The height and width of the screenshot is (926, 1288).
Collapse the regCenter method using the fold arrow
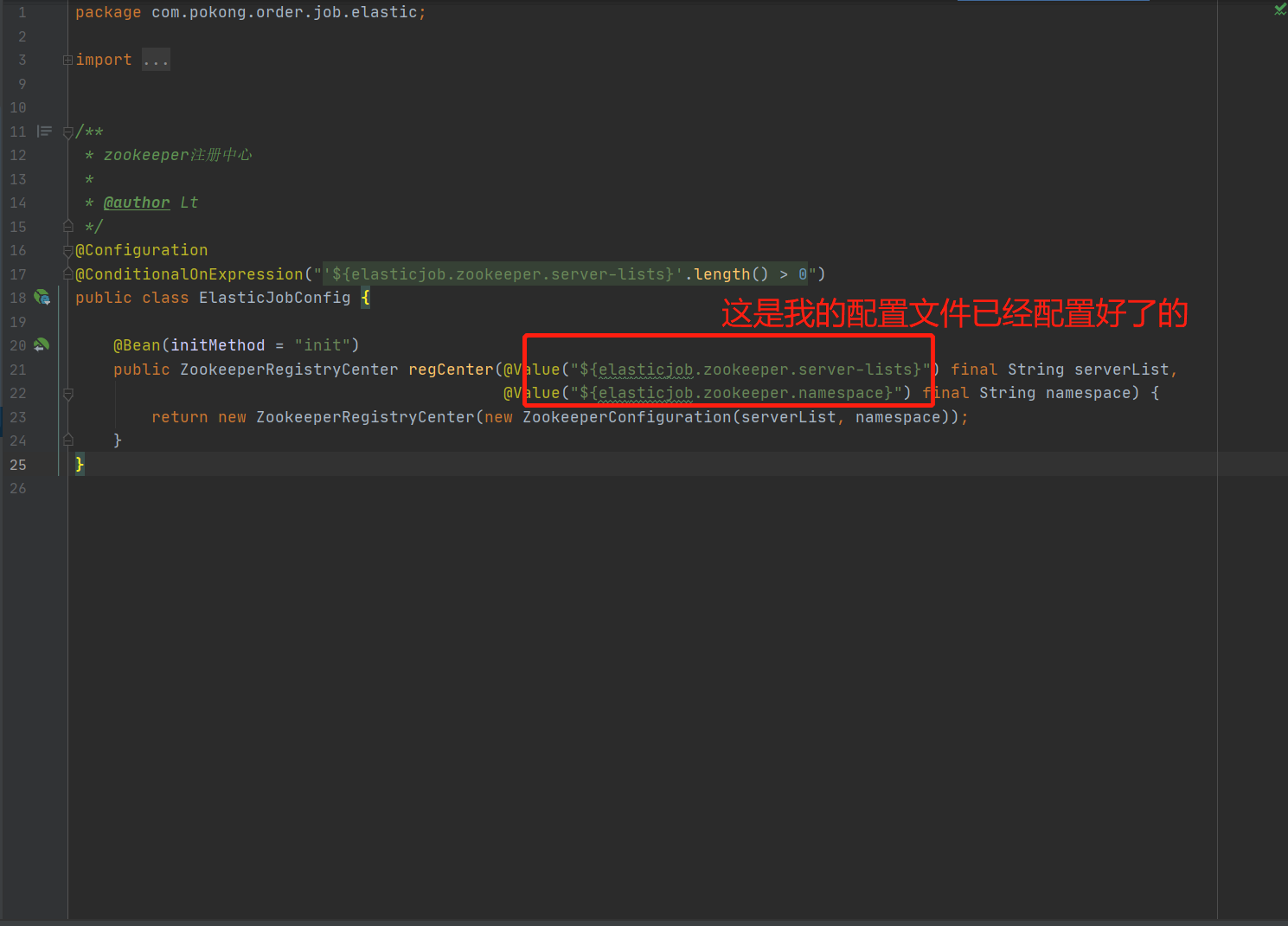click(x=67, y=394)
